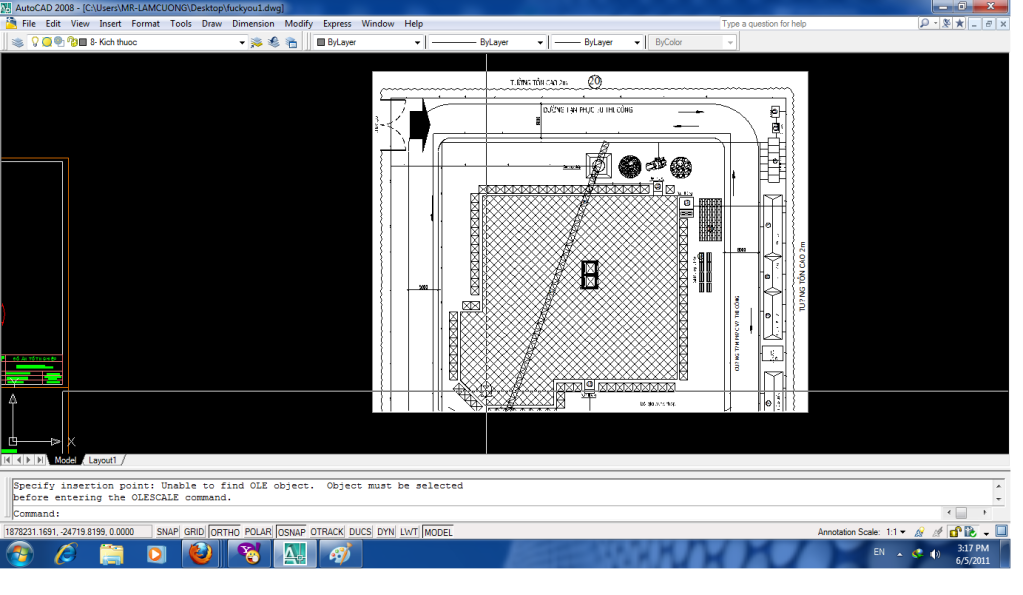Click the Clean Screen icon

coord(1001,532)
